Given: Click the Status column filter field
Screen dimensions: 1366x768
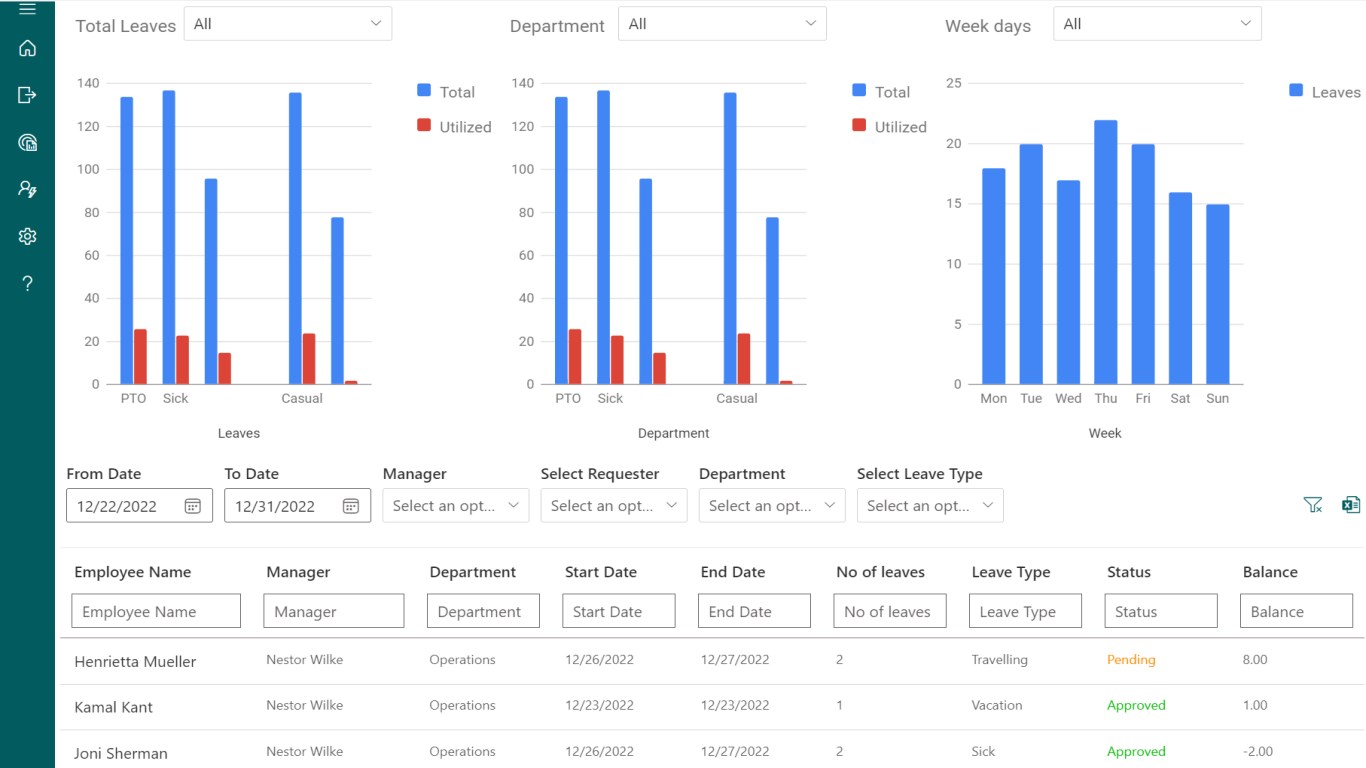Looking at the screenshot, I should 1161,611.
